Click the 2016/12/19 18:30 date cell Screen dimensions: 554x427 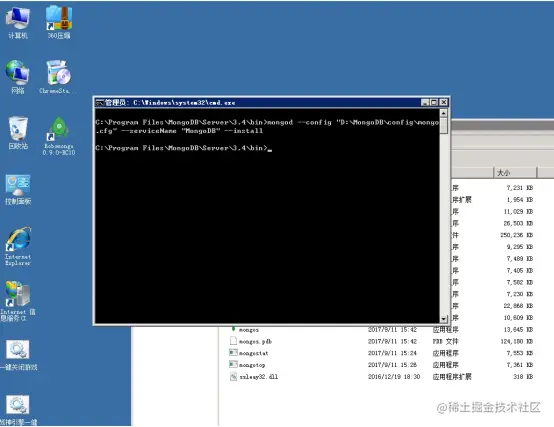(394, 377)
